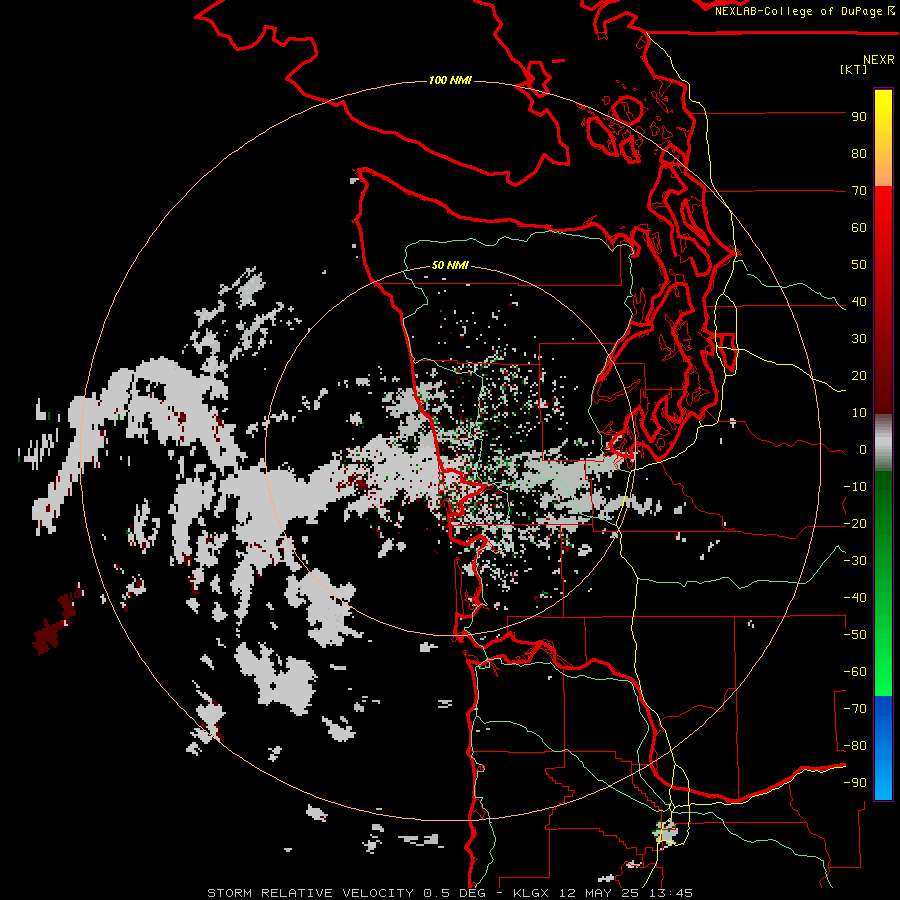Viewport: 900px width, 900px height.
Task: Click the small radar echo near bottom right
Action: [x=666, y=832]
